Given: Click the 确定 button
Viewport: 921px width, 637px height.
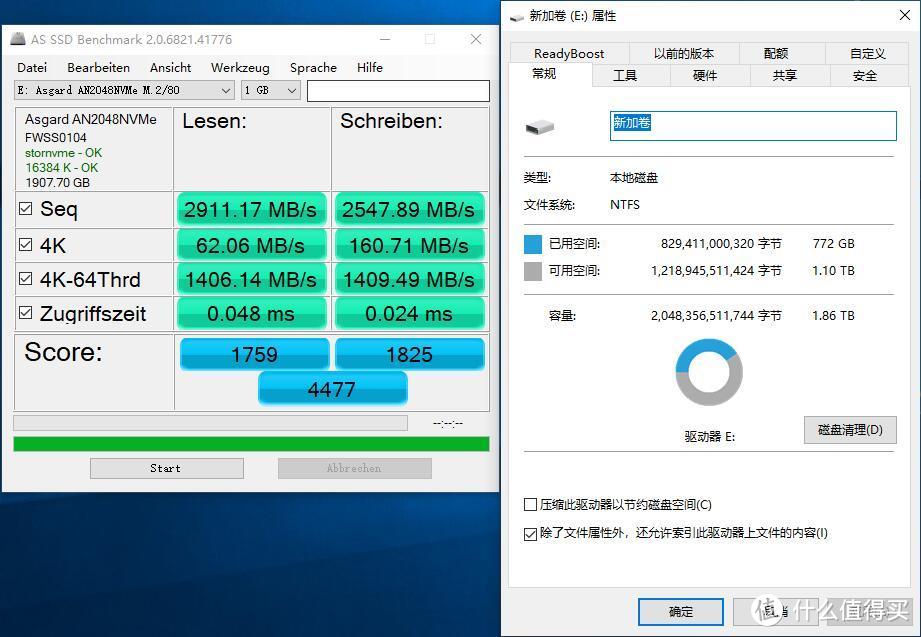Looking at the screenshot, I should coord(681,612).
